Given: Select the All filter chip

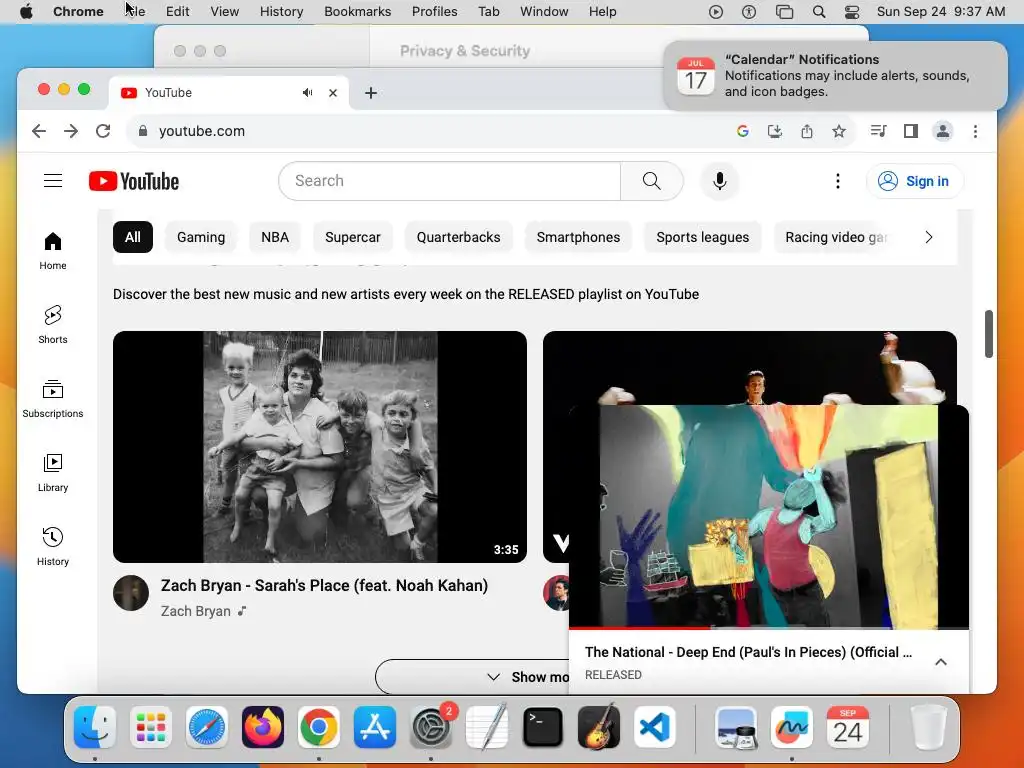Looking at the screenshot, I should [133, 237].
